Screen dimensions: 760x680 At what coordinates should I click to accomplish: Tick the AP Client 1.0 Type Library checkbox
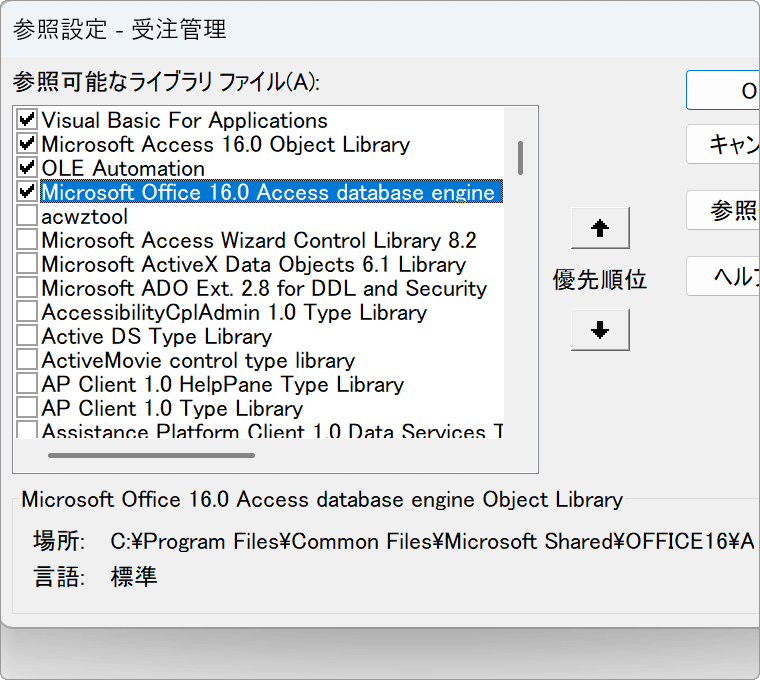(x=27, y=408)
